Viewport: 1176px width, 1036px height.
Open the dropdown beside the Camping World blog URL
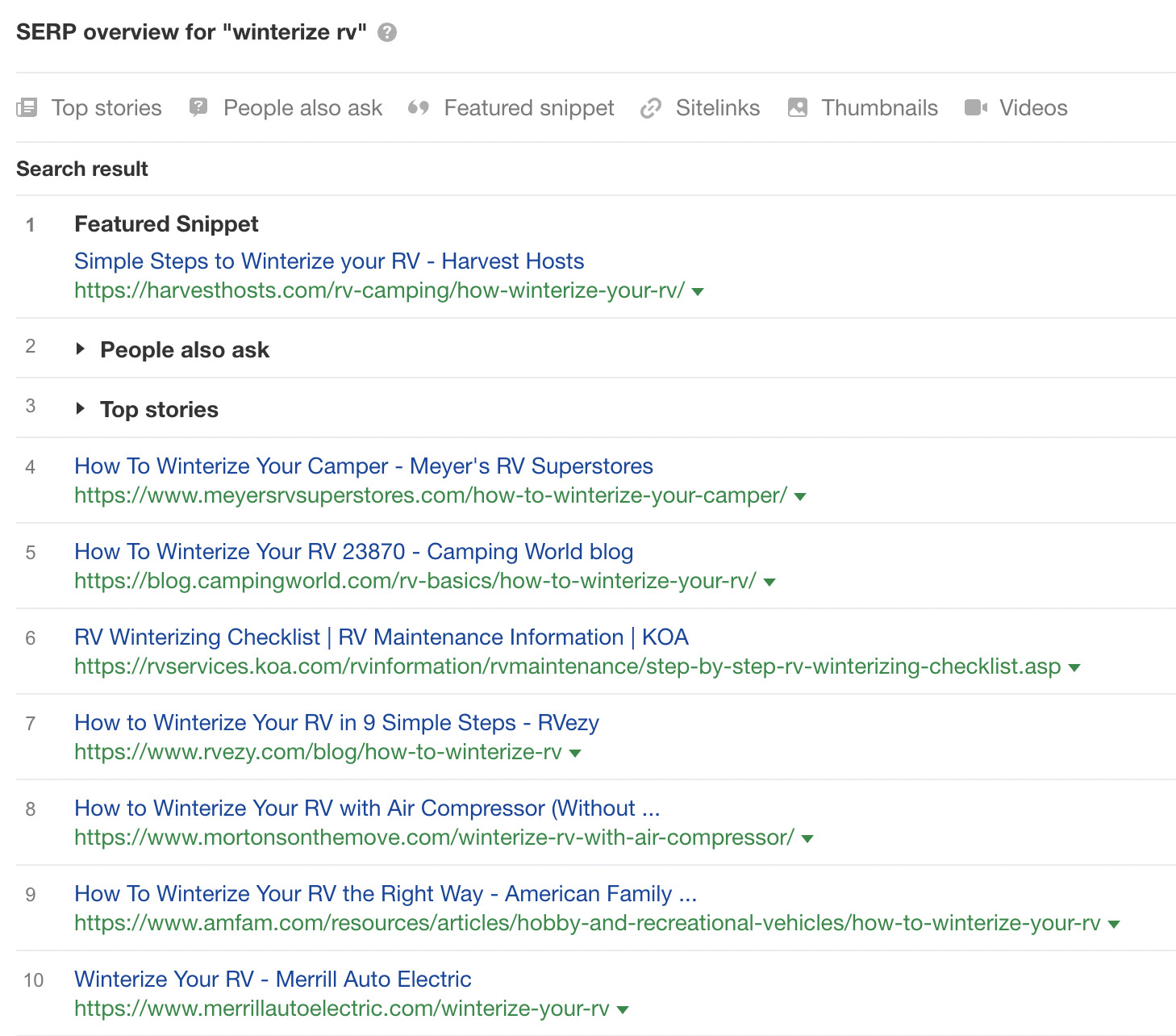coord(769,583)
